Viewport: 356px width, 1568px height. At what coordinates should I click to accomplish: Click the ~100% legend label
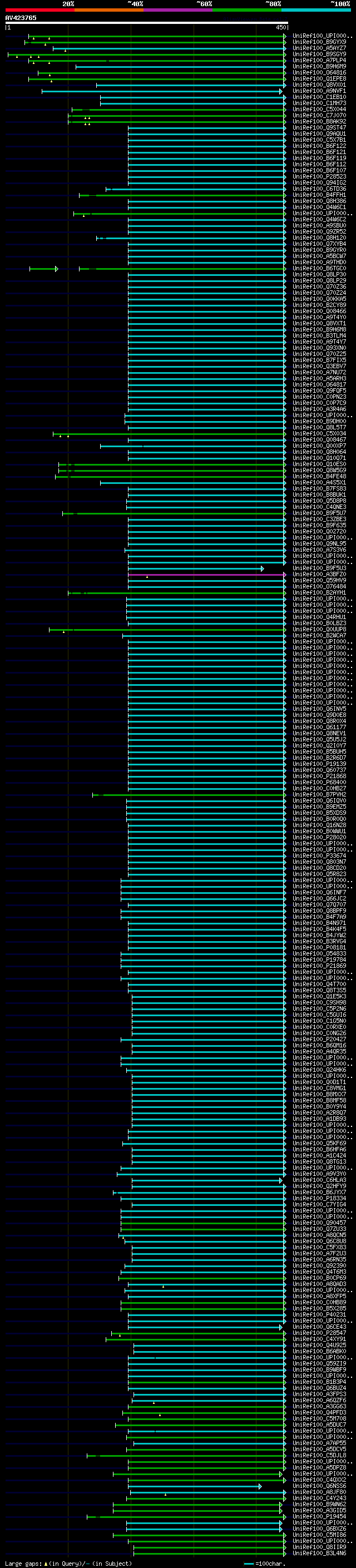click(x=341, y=4)
